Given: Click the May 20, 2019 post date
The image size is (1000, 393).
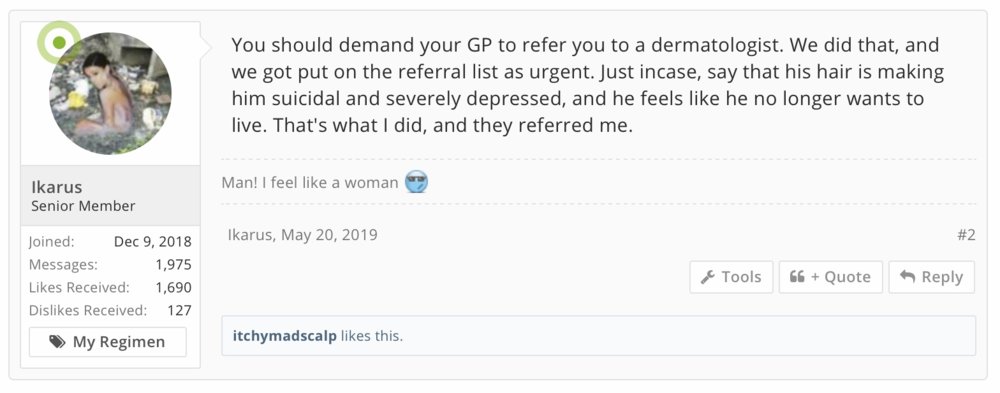Looking at the screenshot, I should click(x=329, y=235).
